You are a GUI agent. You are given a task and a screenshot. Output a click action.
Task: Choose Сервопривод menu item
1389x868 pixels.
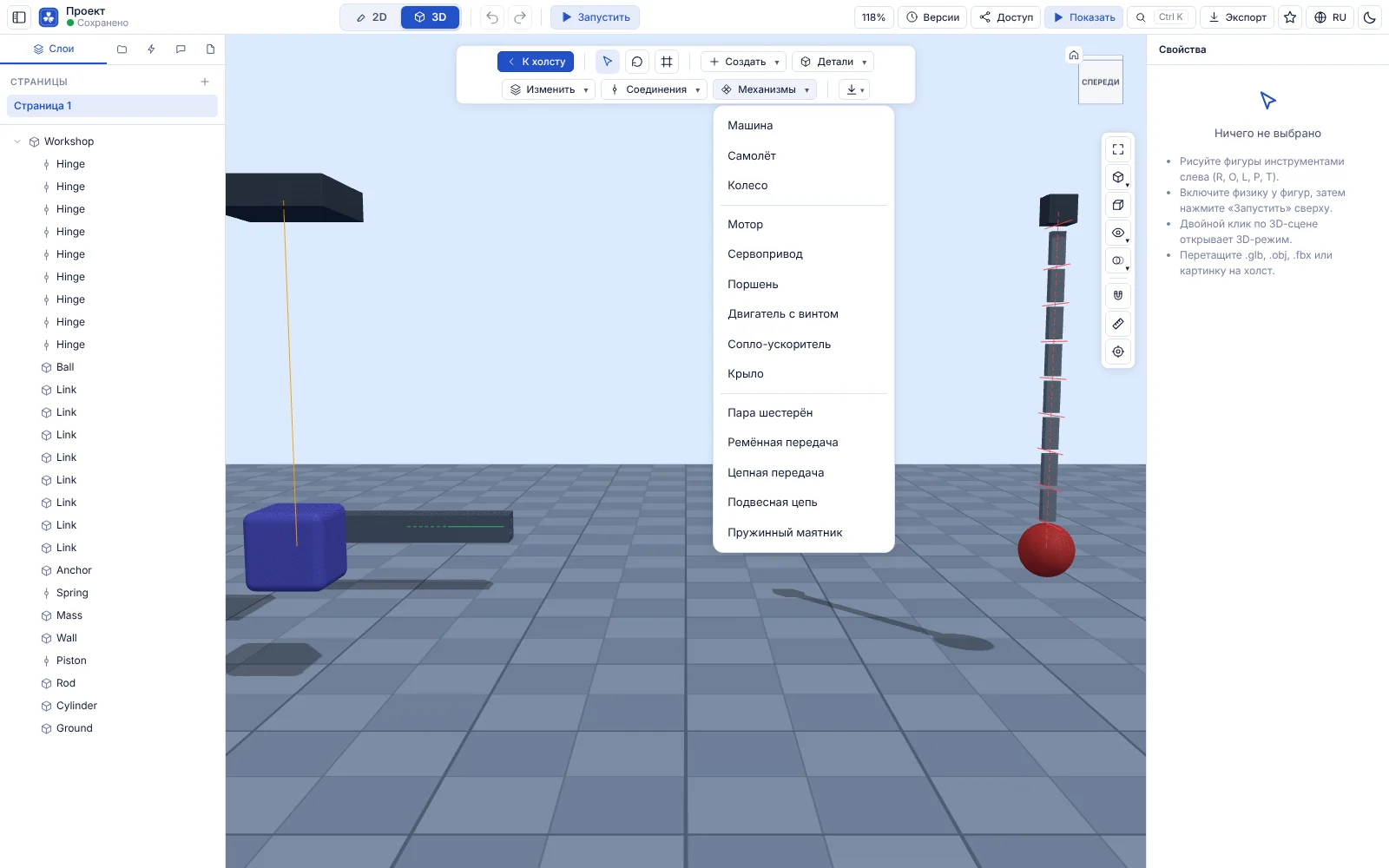coord(804,254)
